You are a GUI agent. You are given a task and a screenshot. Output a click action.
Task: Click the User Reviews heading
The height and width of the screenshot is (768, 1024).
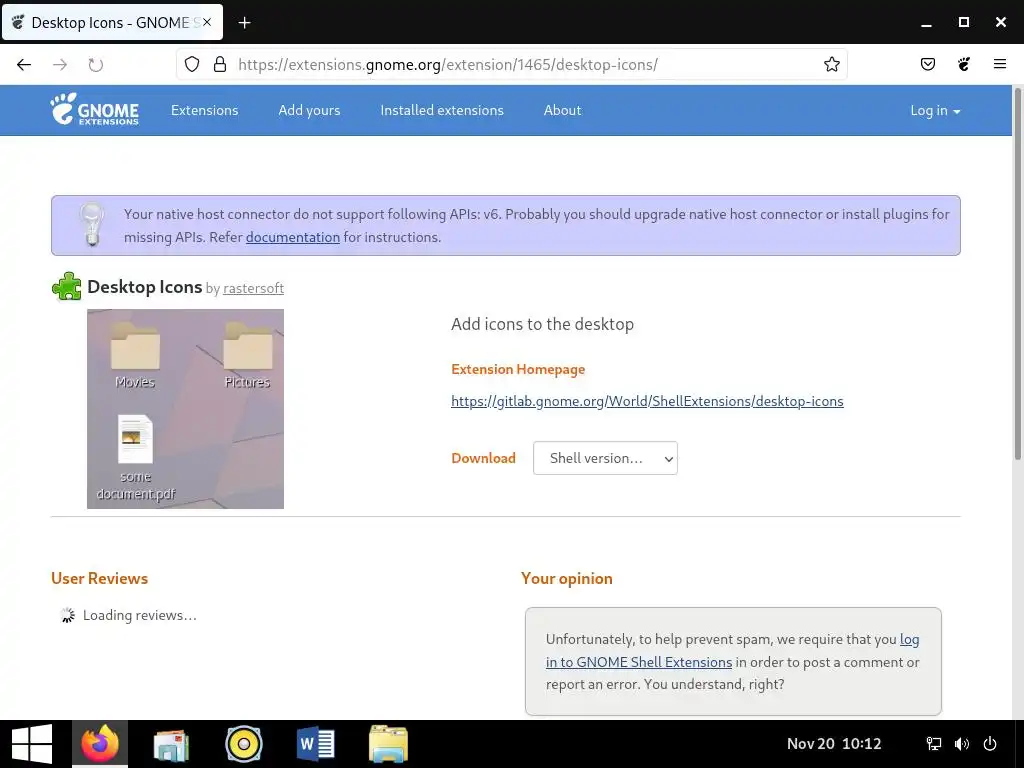pyautogui.click(x=99, y=579)
